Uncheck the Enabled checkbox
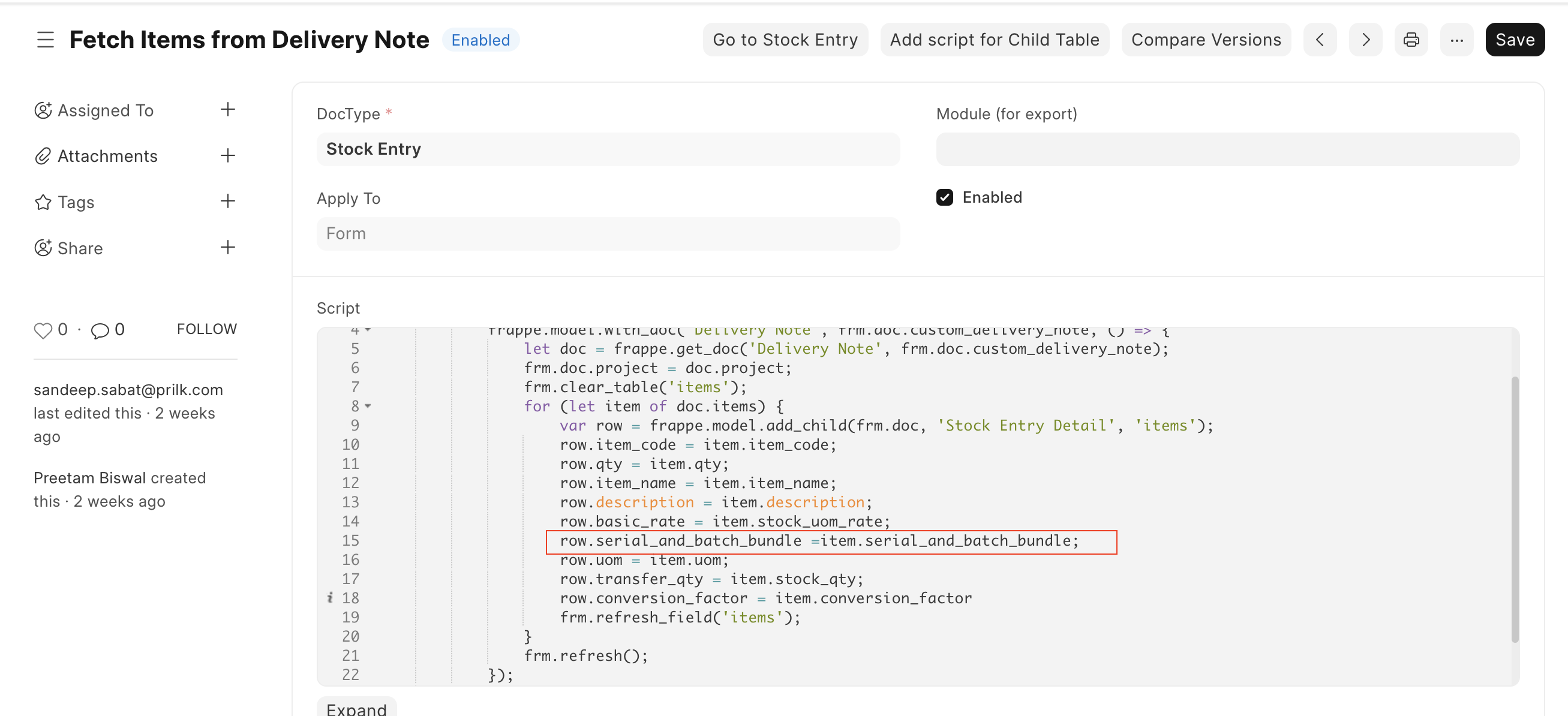The image size is (1568, 716). pos(944,197)
